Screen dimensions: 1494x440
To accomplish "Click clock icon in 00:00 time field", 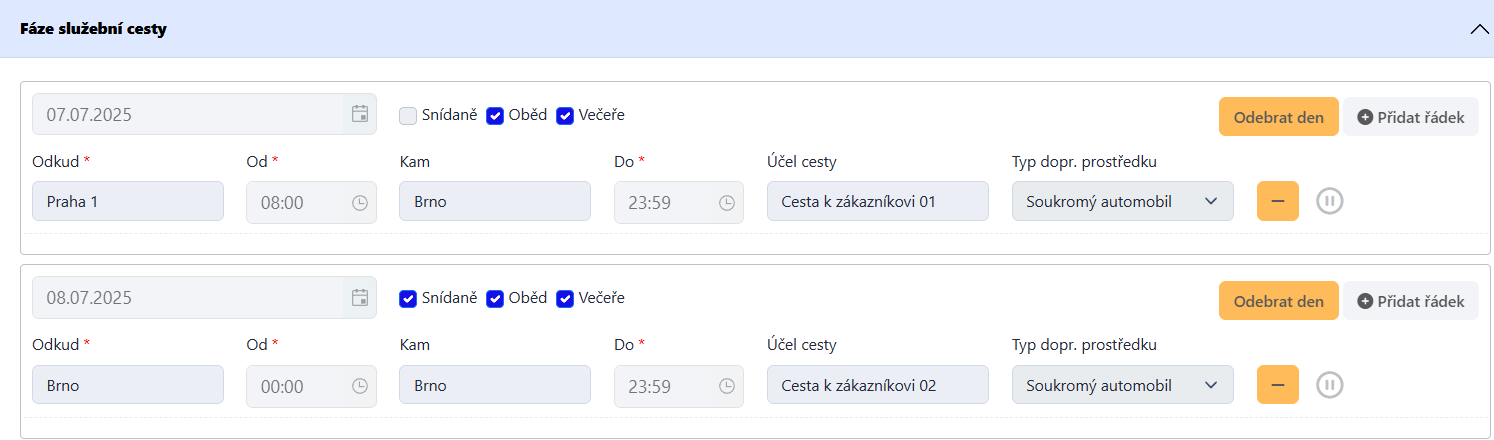I will click(x=360, y=386).
